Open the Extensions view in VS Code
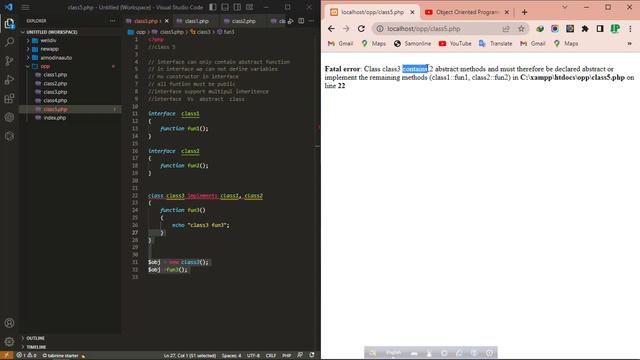 9,98
